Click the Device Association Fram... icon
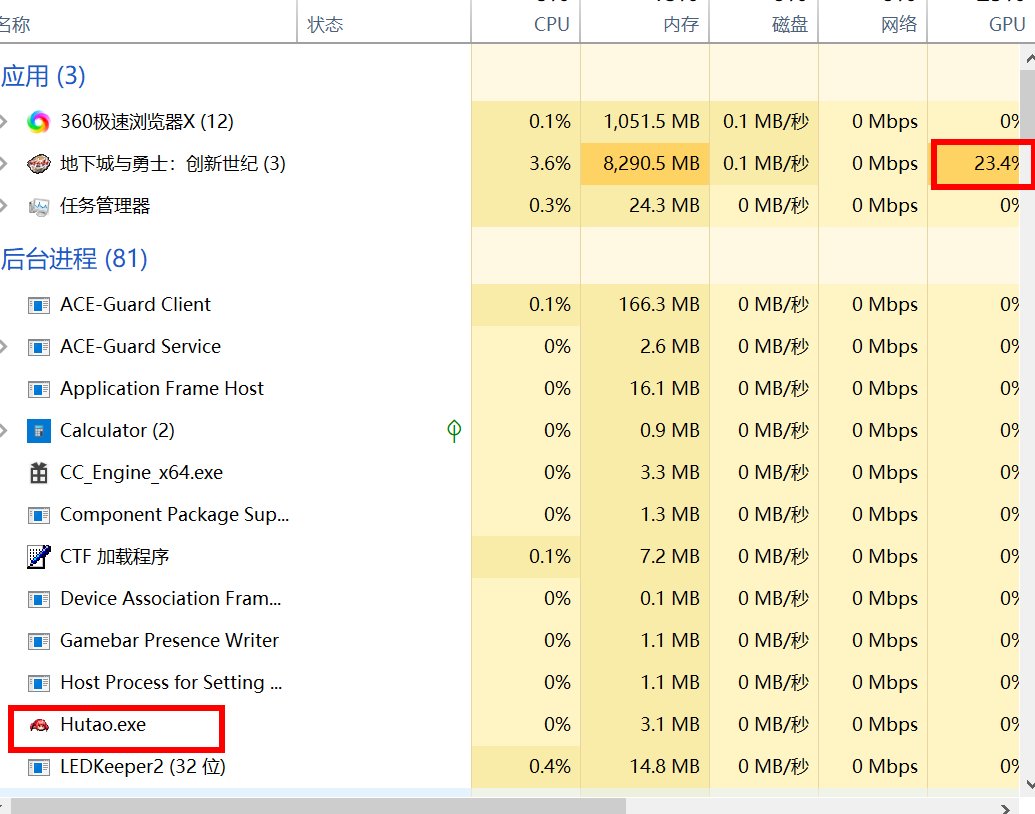Image resolution: width=1035 pixels, height=814 pixels. click(x=38, y=599)
